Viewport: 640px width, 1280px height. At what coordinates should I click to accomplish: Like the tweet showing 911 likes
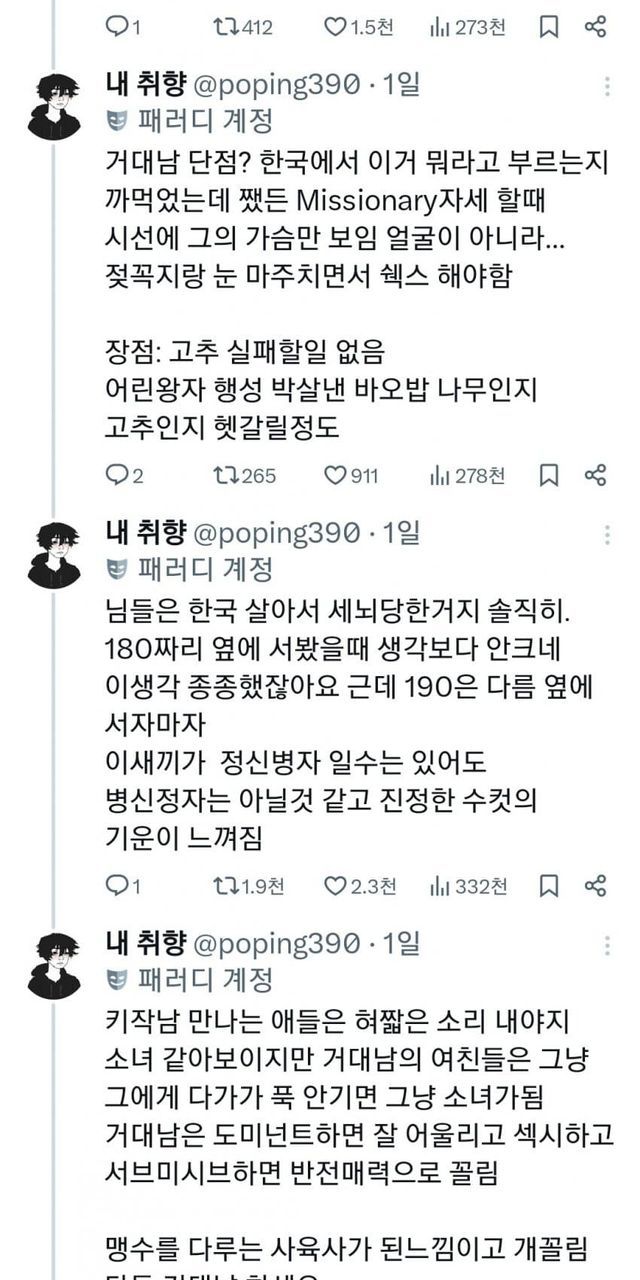(334, 475)
